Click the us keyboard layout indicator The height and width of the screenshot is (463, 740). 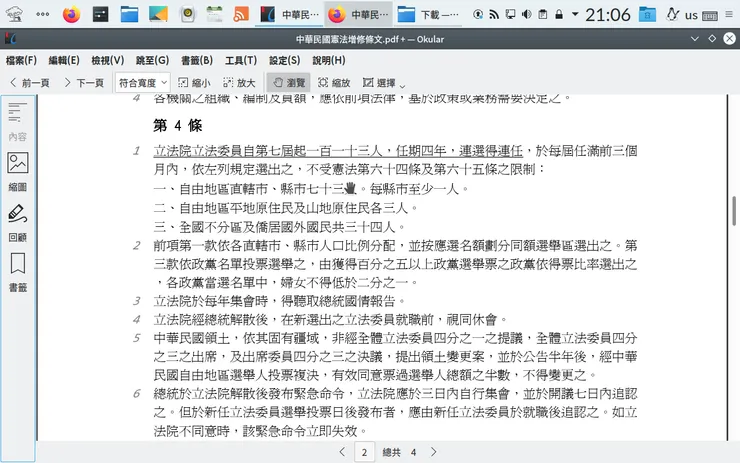click(x=691, y=15)
